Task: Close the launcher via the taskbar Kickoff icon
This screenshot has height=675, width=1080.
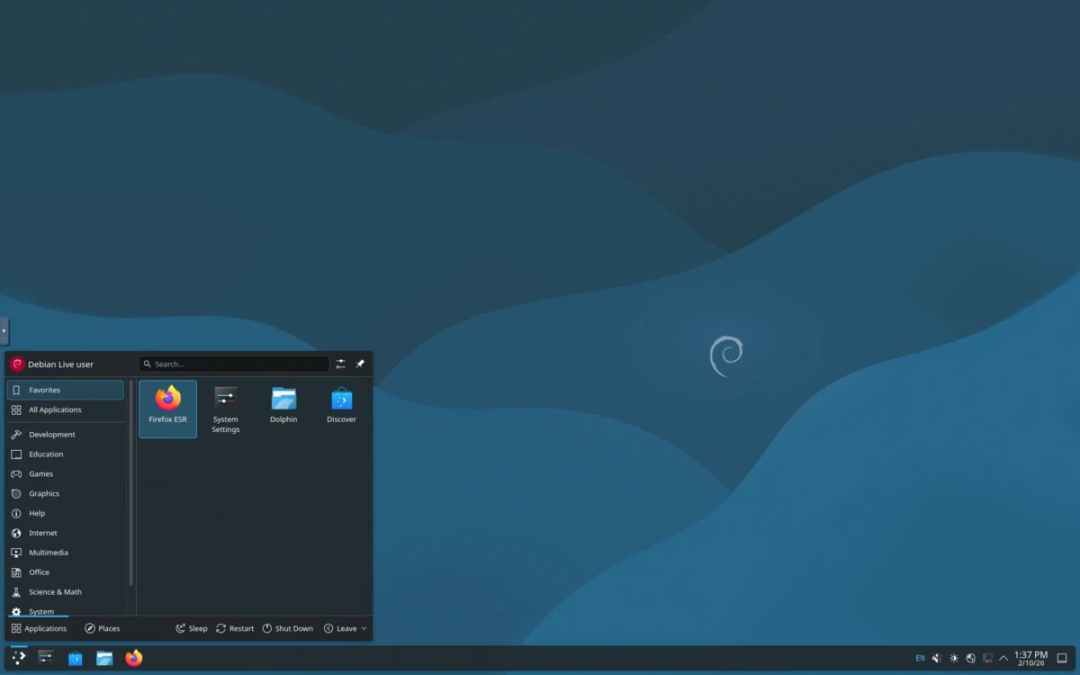Action: (19, 658)
